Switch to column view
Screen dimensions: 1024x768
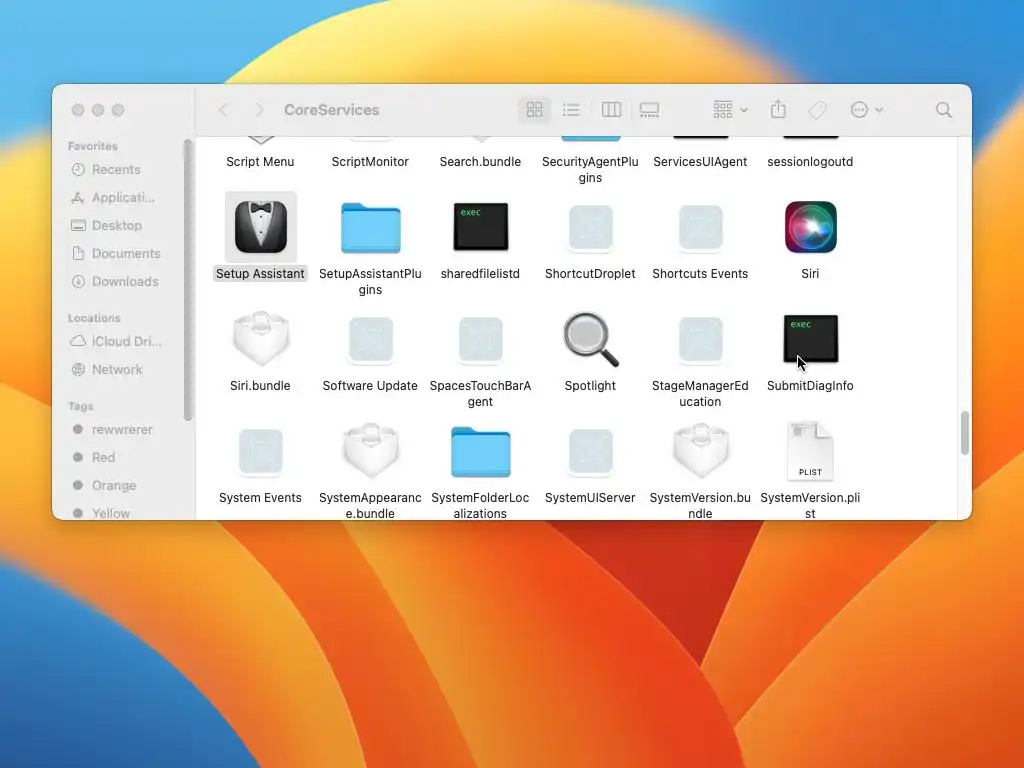coord(611,110)
